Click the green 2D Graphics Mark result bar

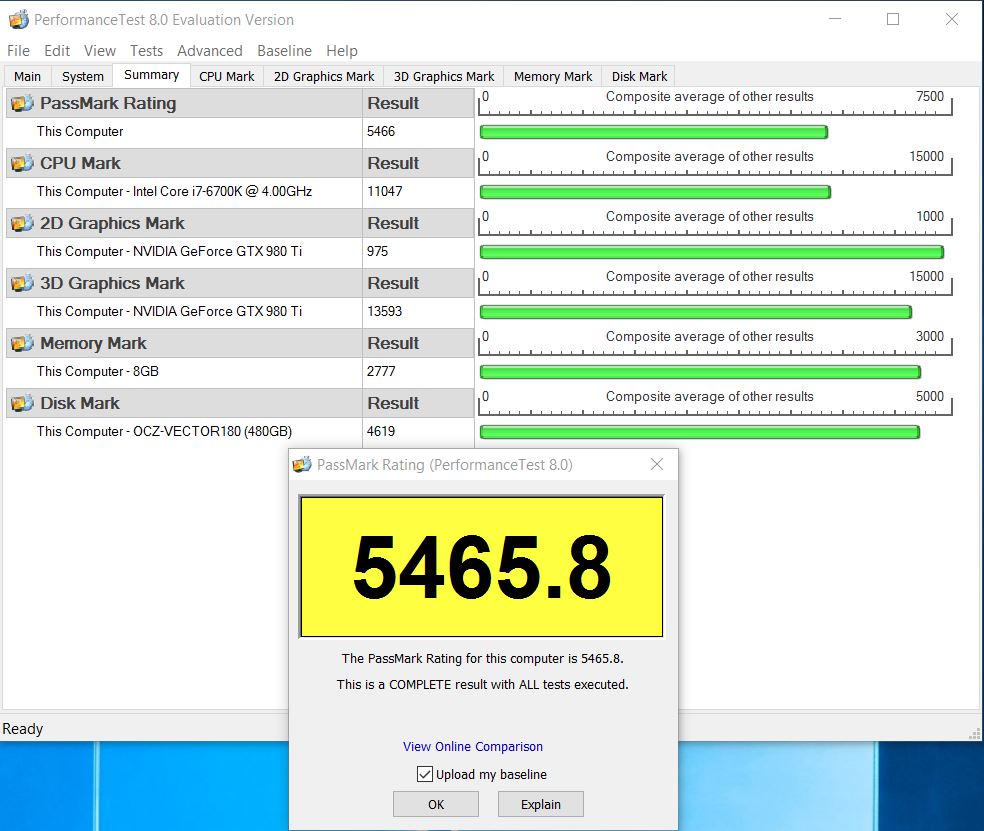point(711,252)
